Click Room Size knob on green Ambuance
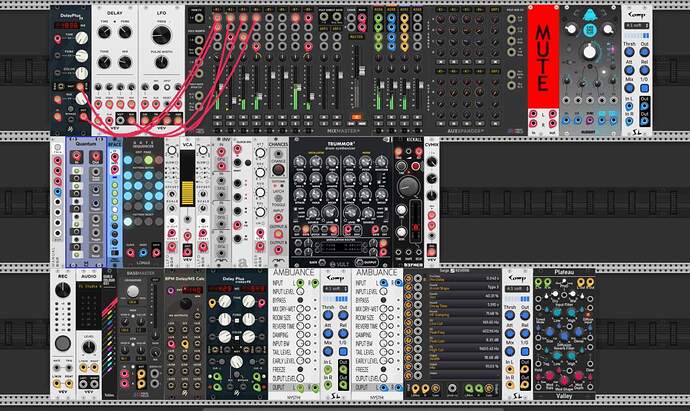 300,317
